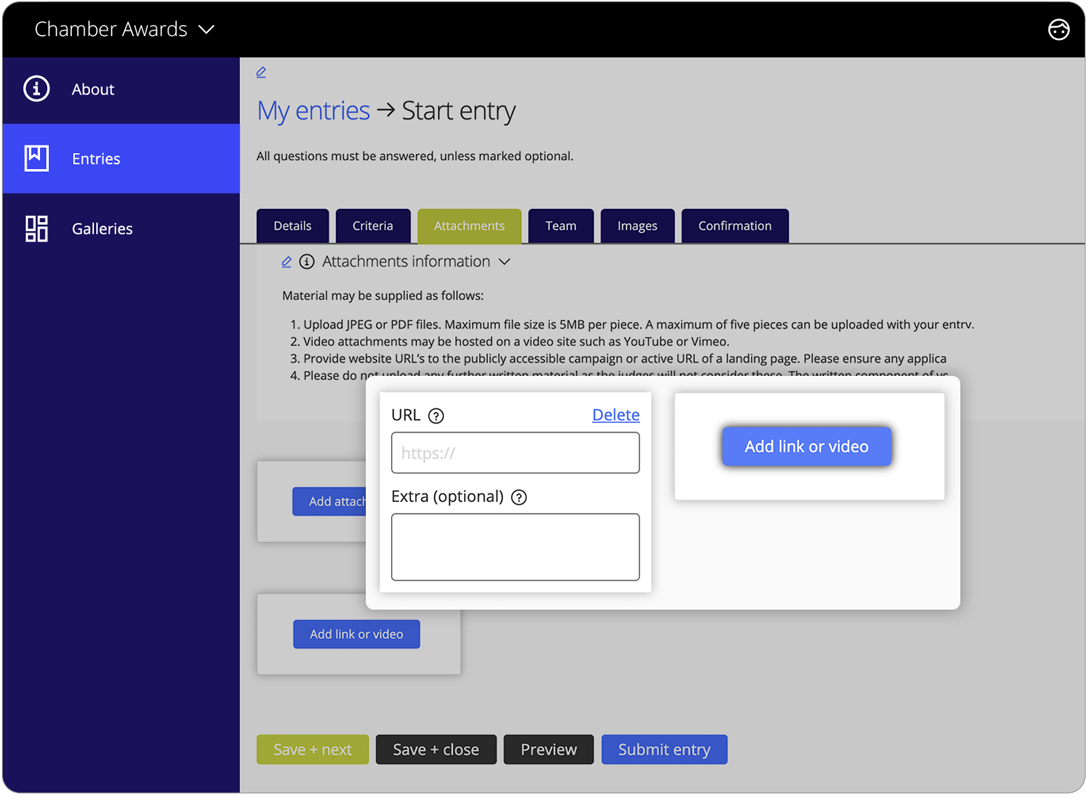Click the Submit entry button
Image resolution: width=1086 pixels, height=797 pixels.
664,749
